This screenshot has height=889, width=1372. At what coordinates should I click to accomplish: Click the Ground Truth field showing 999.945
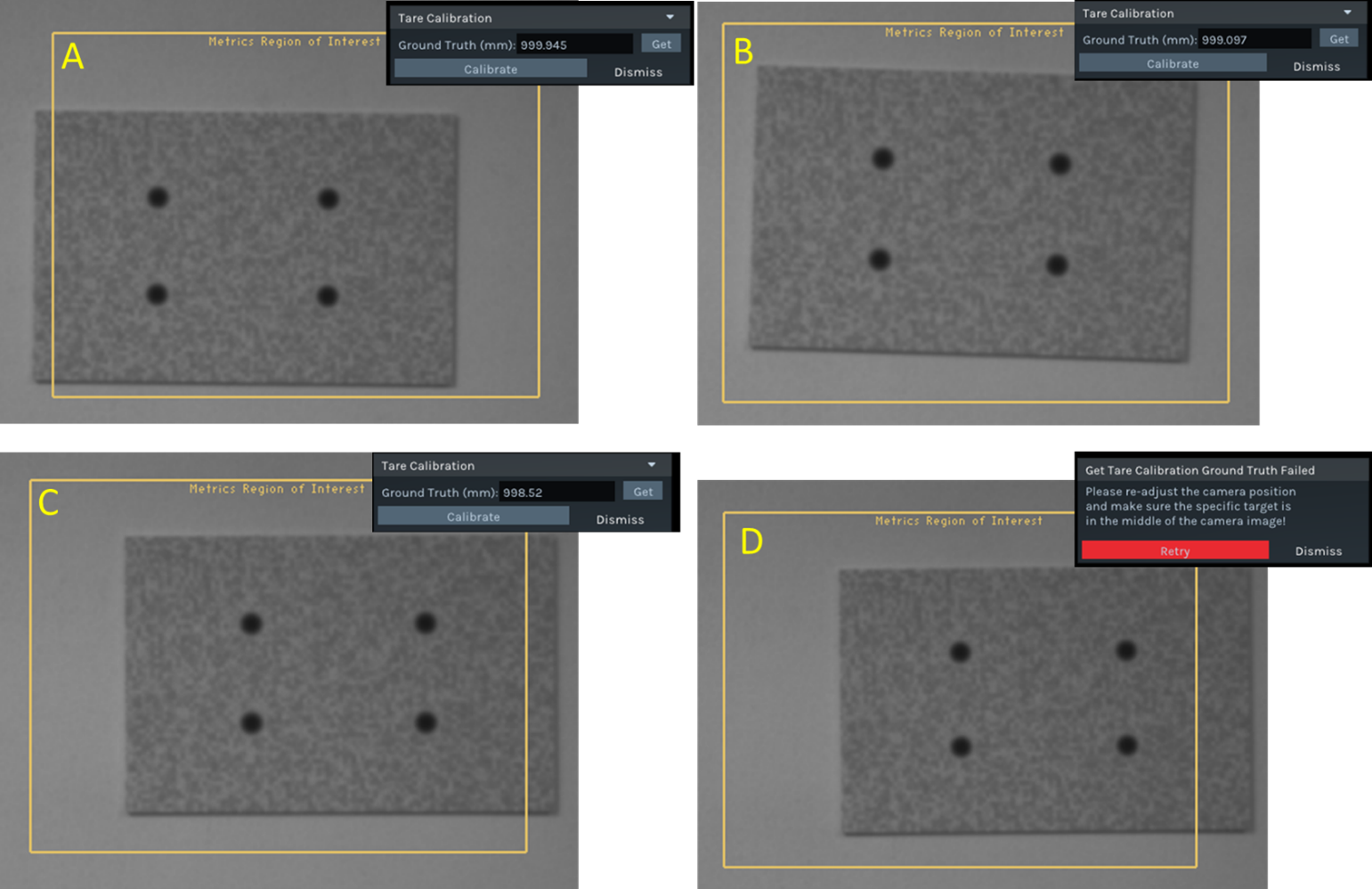point(574,45)
